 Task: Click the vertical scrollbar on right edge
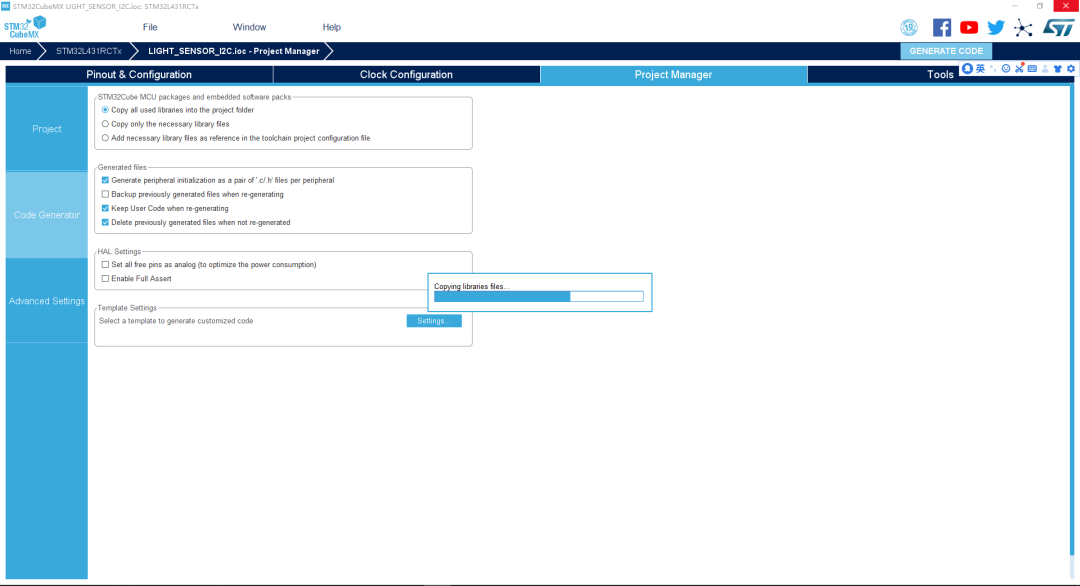pos(1071,320)
